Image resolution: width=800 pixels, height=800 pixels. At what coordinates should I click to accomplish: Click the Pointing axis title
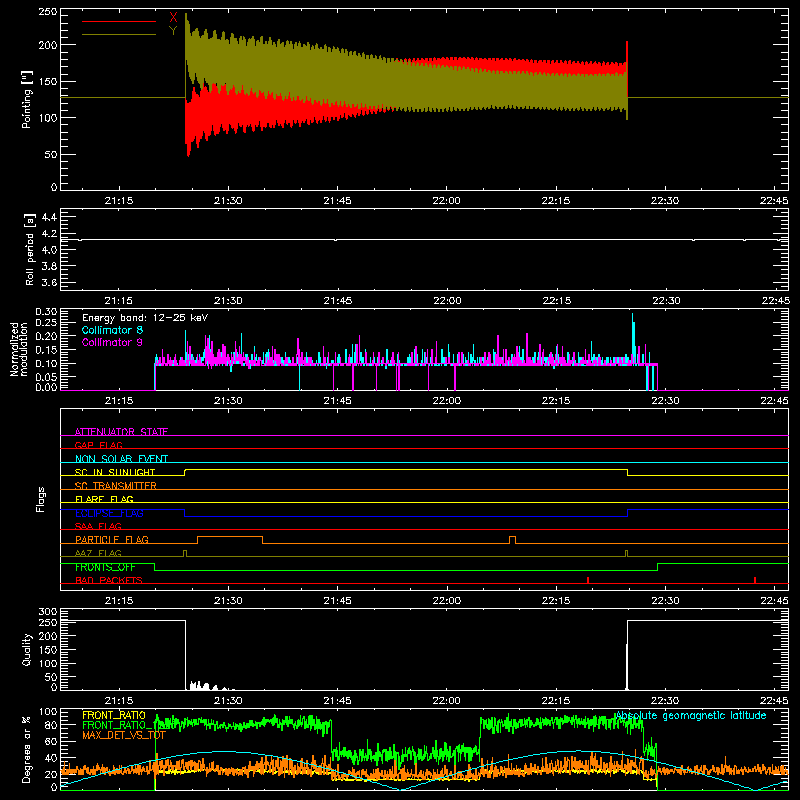[27, 99]
